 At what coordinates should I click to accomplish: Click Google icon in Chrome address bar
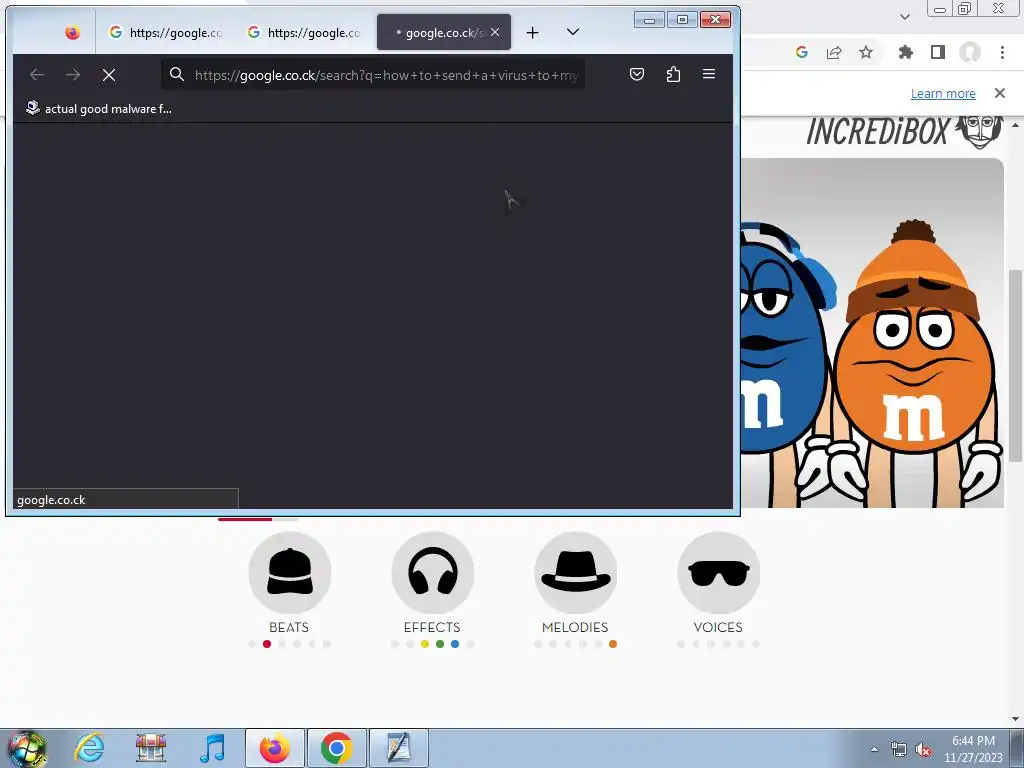802,52
